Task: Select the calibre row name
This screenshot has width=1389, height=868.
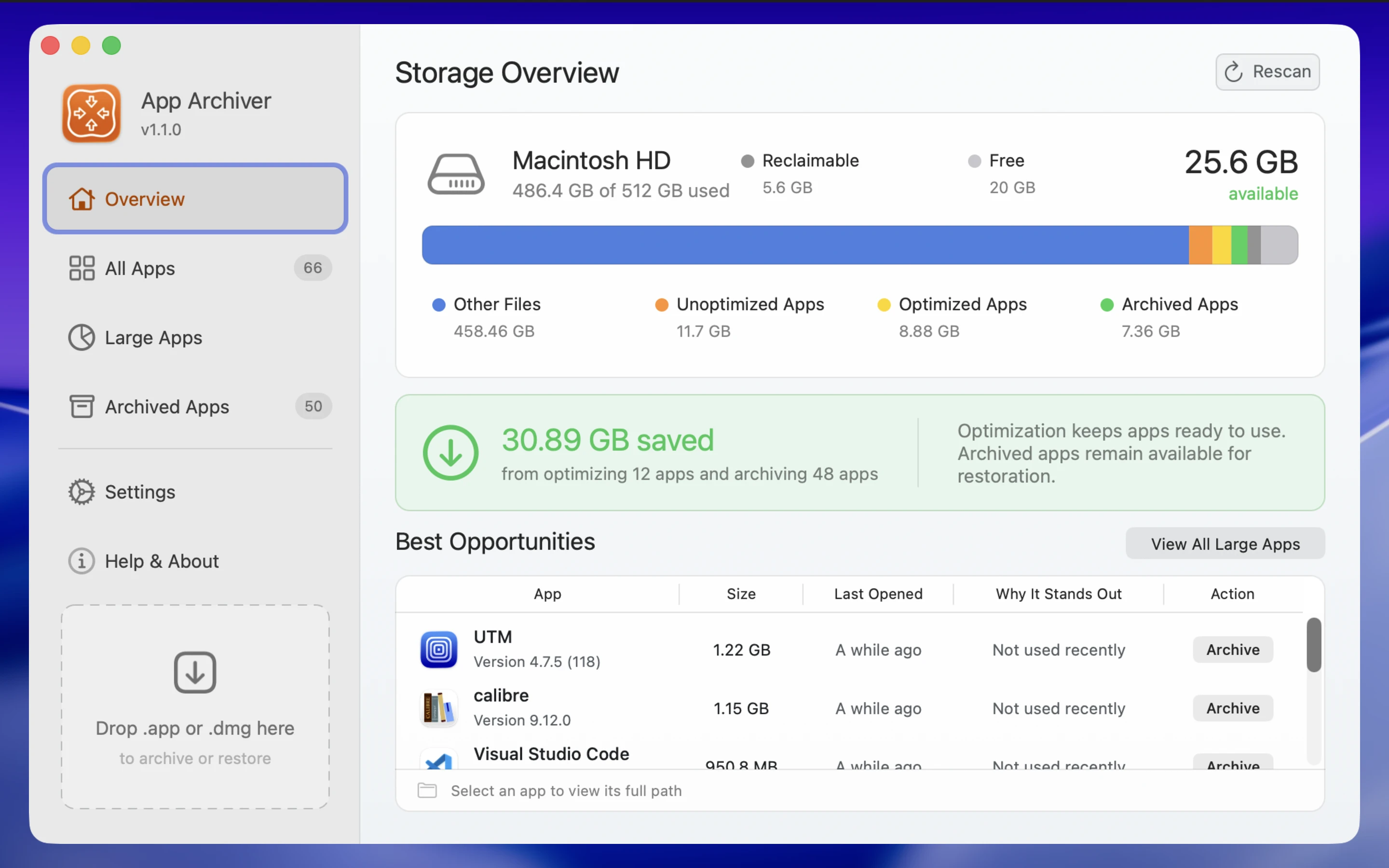Action: click(501, 695)
